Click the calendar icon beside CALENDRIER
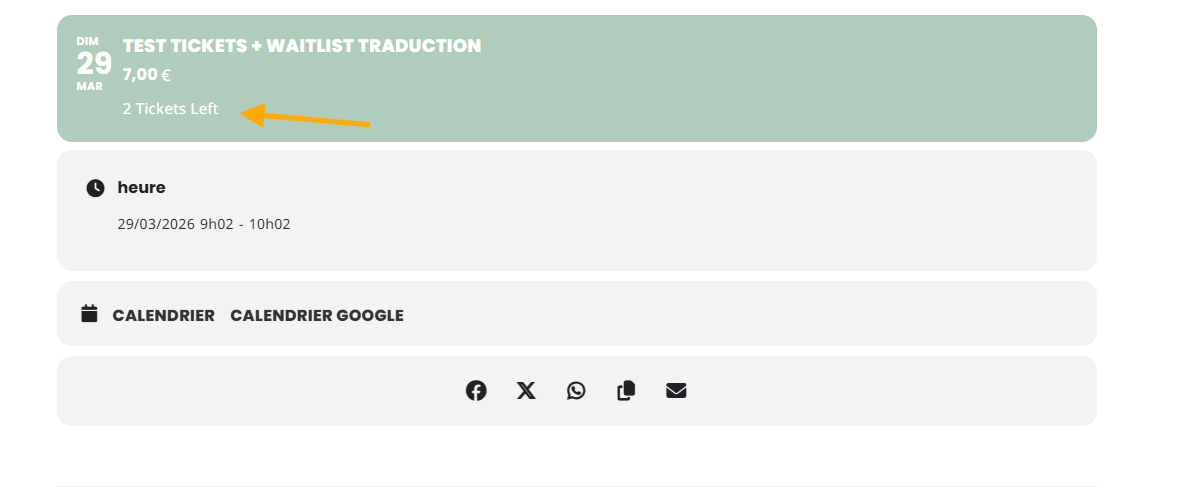This screenshot has width=1178, height=489. tap(89, 313)
